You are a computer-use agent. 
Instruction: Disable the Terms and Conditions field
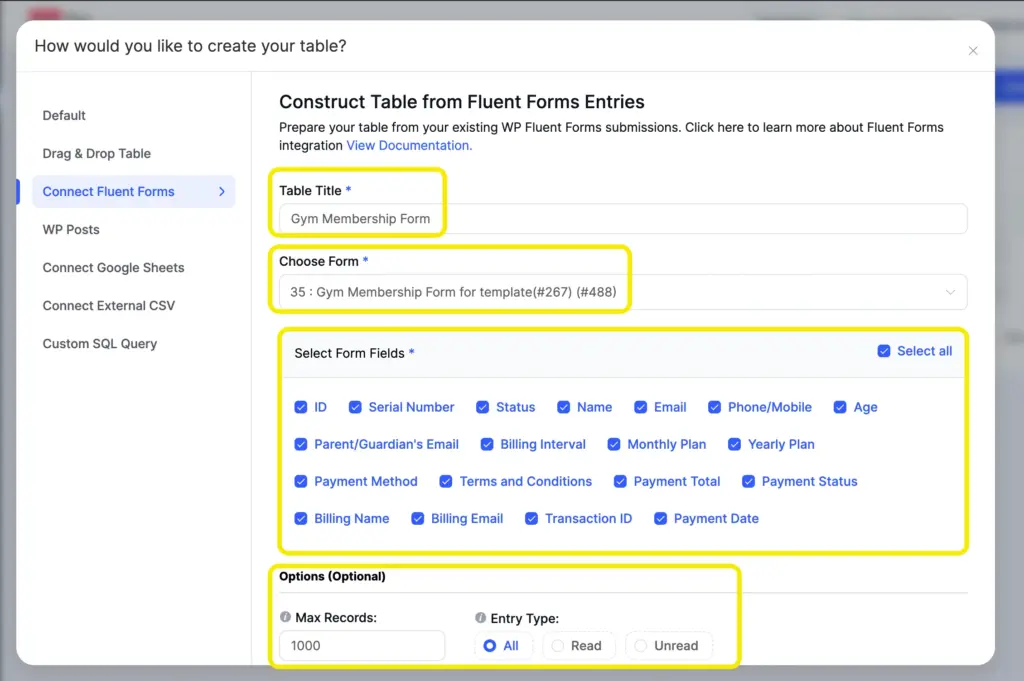tap(445, 481)
